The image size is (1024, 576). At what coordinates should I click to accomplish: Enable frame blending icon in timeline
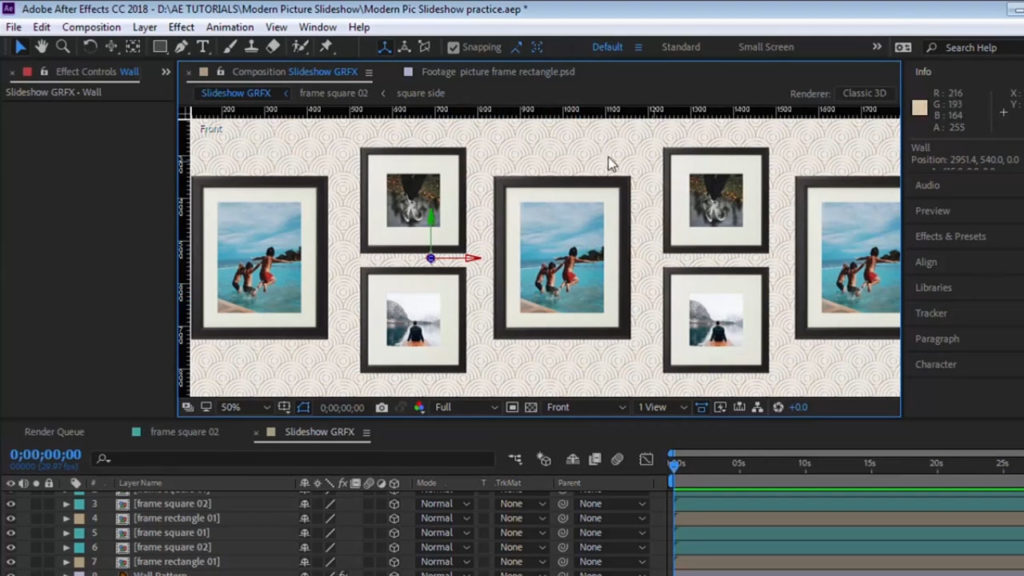(x=595, y=460)
